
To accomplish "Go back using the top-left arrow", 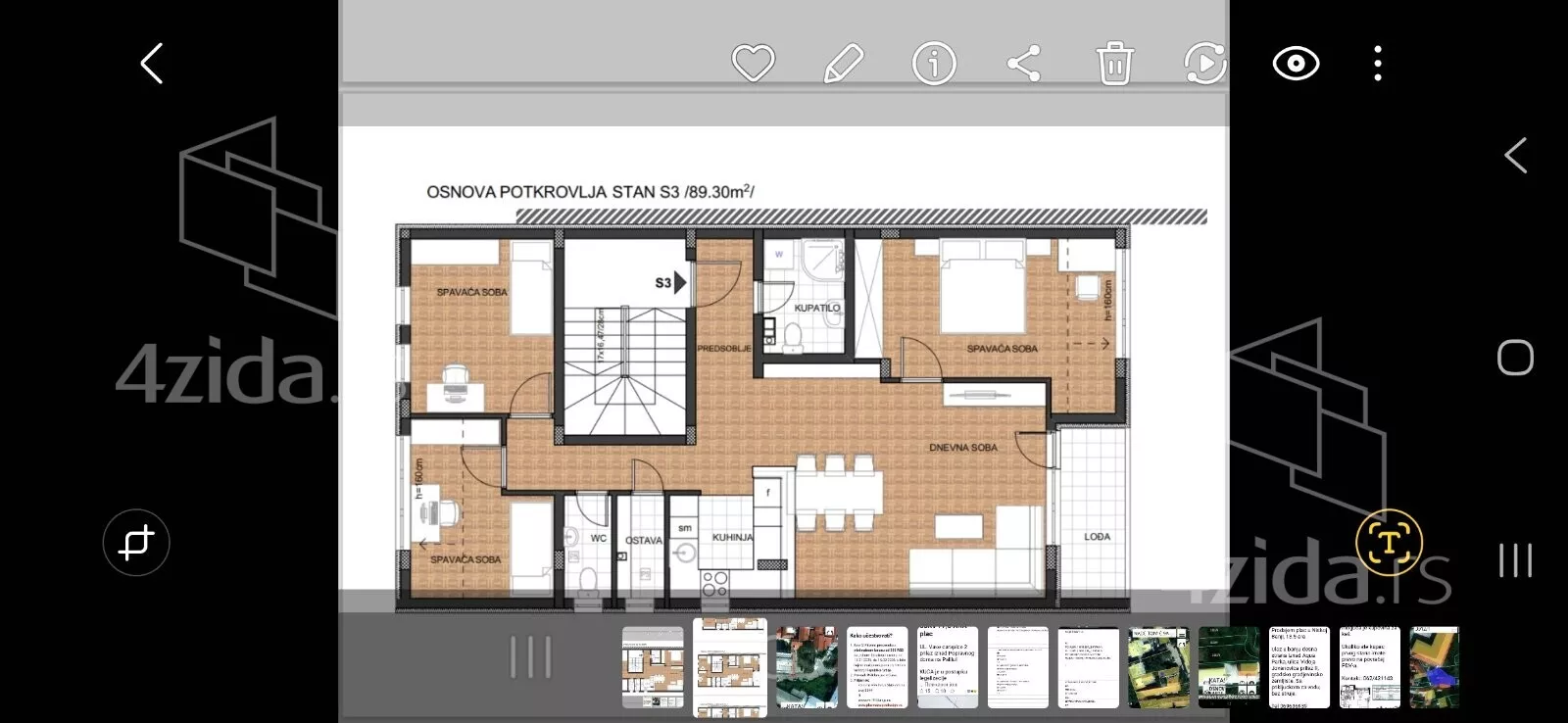I will tap(152, 64).
